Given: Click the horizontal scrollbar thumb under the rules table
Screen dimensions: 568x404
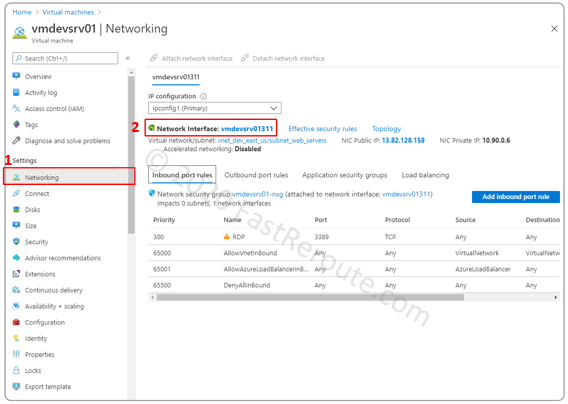Looking at the screenshot, I should [x=310, y=297].
